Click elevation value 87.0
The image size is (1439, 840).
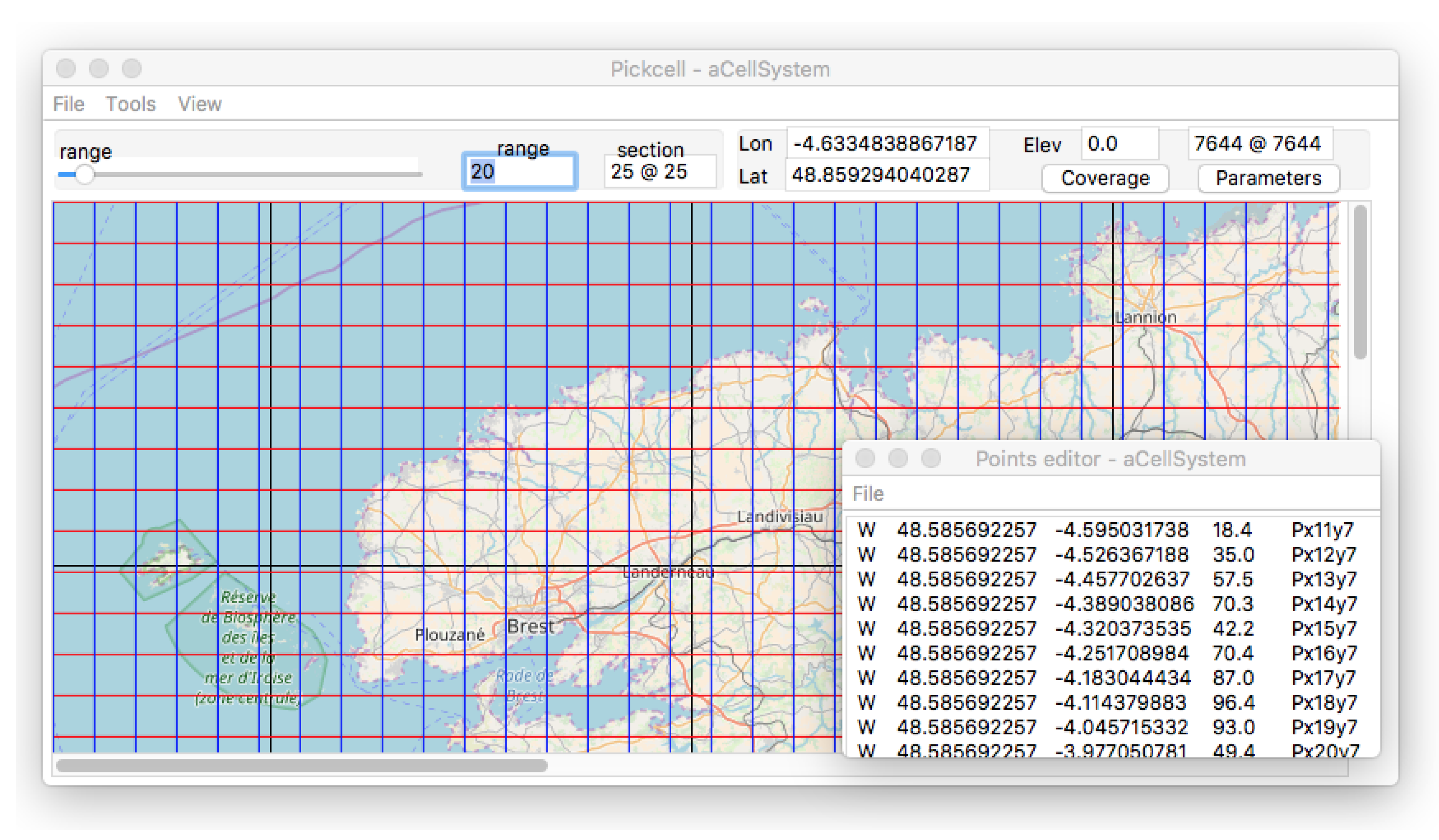[x=1233, y=678]
